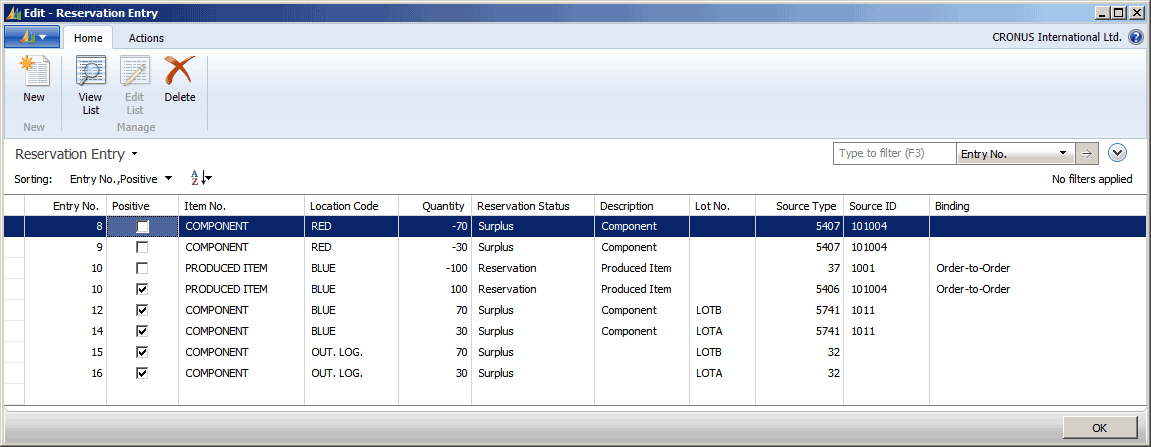
Task: Toggle Positive checkbox for entry 16
Action: tap(143, 374)
